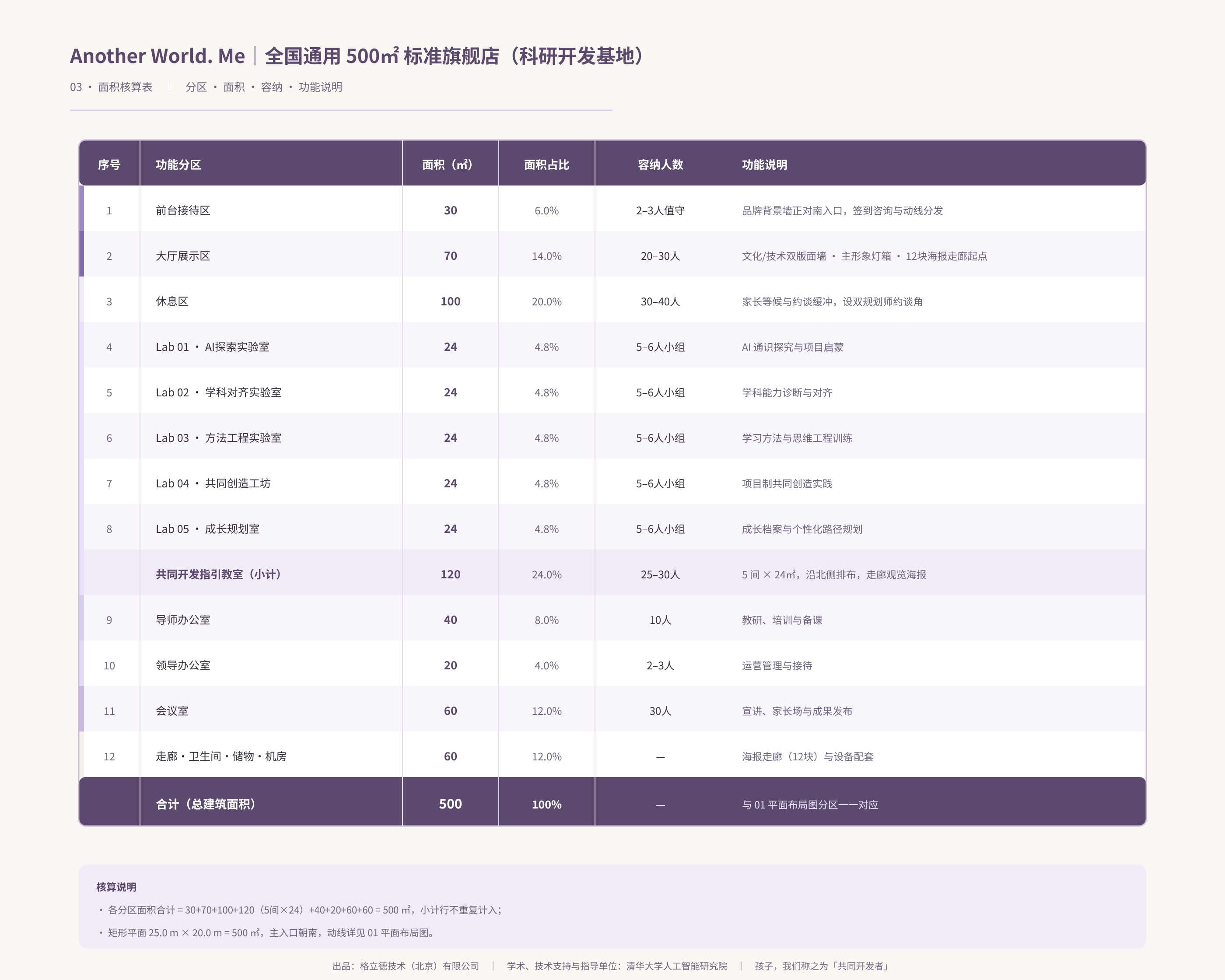Screen dimensions: 1225x980
Task: Click 合计（总建筑面积） total label
Action: (x=206, y=804)
